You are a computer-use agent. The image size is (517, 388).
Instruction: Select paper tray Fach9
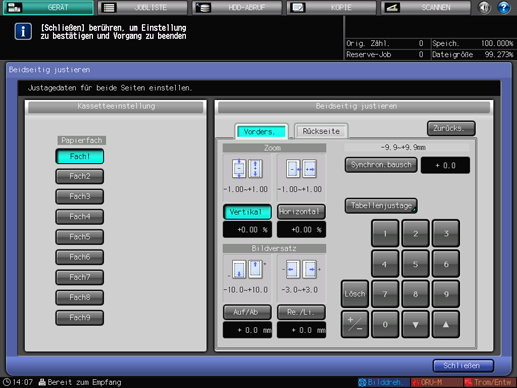(80, 318)
